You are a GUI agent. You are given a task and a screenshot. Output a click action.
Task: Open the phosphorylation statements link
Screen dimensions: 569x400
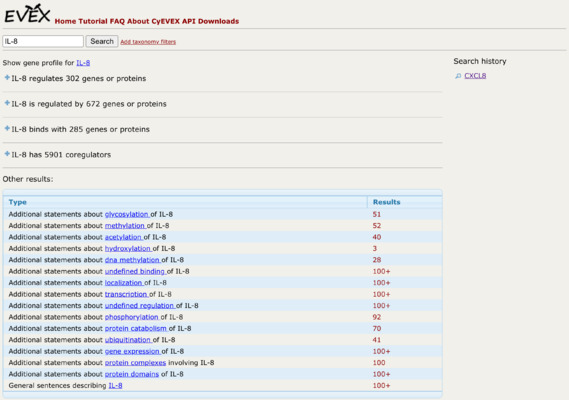132,317
